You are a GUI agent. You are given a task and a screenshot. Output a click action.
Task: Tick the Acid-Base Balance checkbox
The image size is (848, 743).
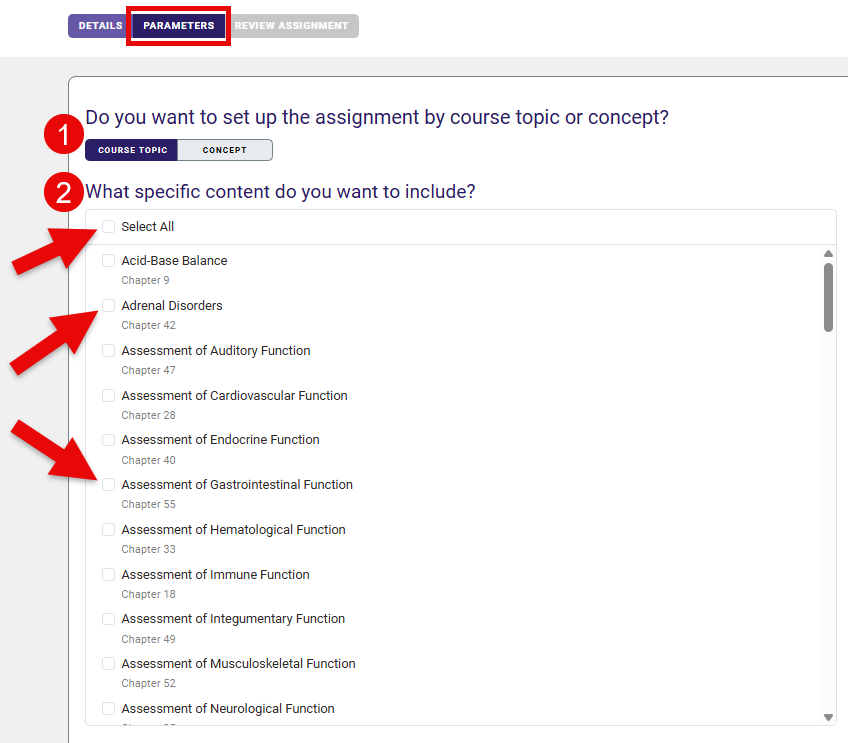pyautogui.click(x=108, y=261)
